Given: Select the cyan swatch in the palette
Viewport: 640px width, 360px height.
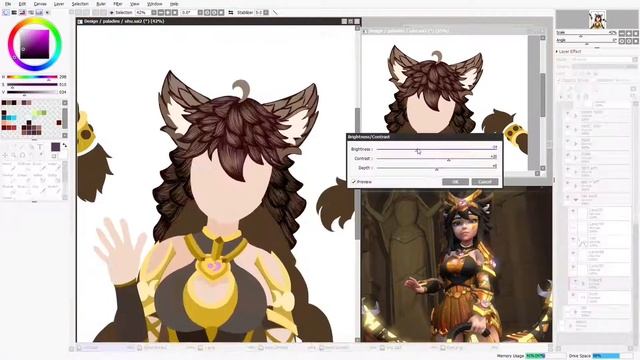Looking at the screenshot, I should pos(13,118).
